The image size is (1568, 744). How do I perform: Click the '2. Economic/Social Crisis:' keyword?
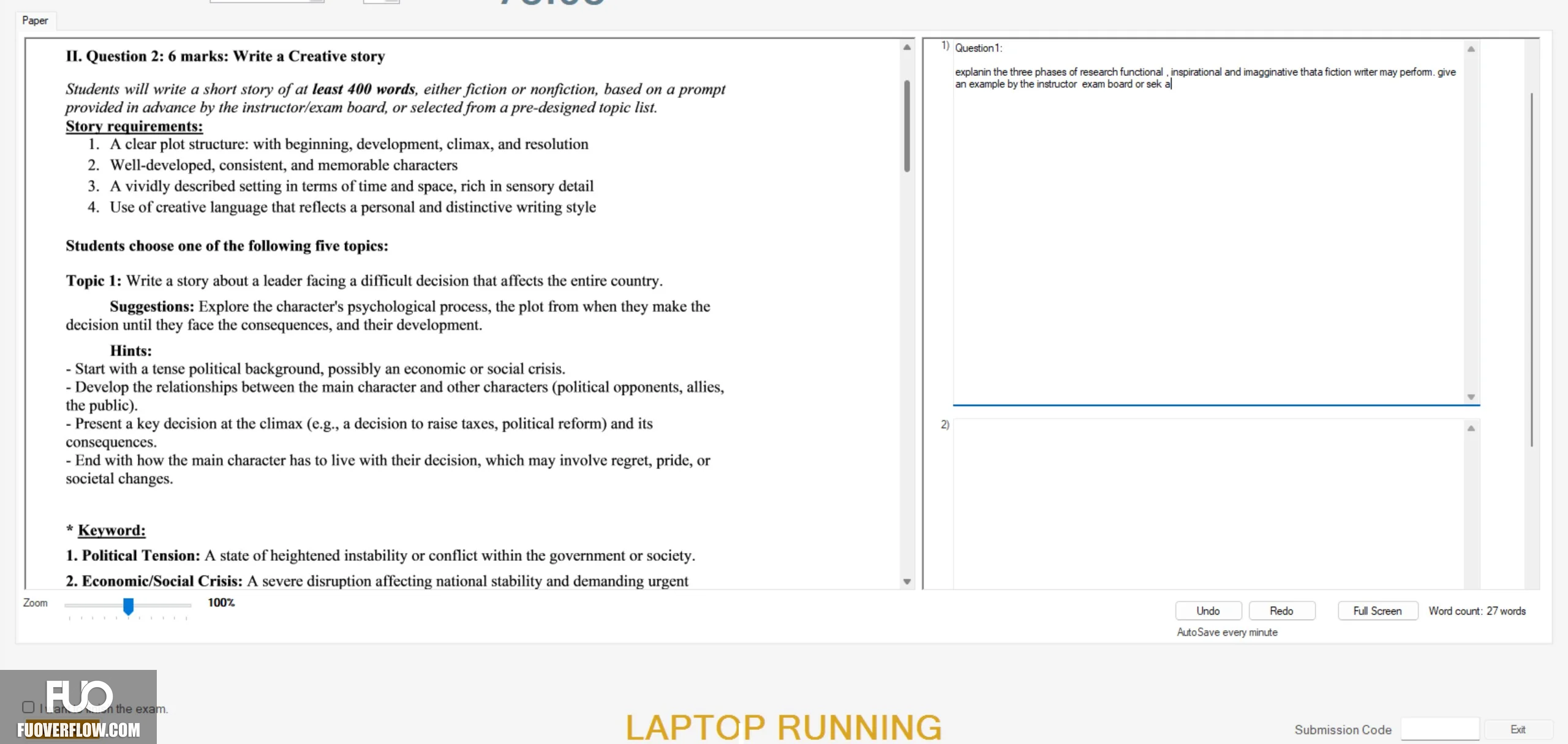(154, 581)
